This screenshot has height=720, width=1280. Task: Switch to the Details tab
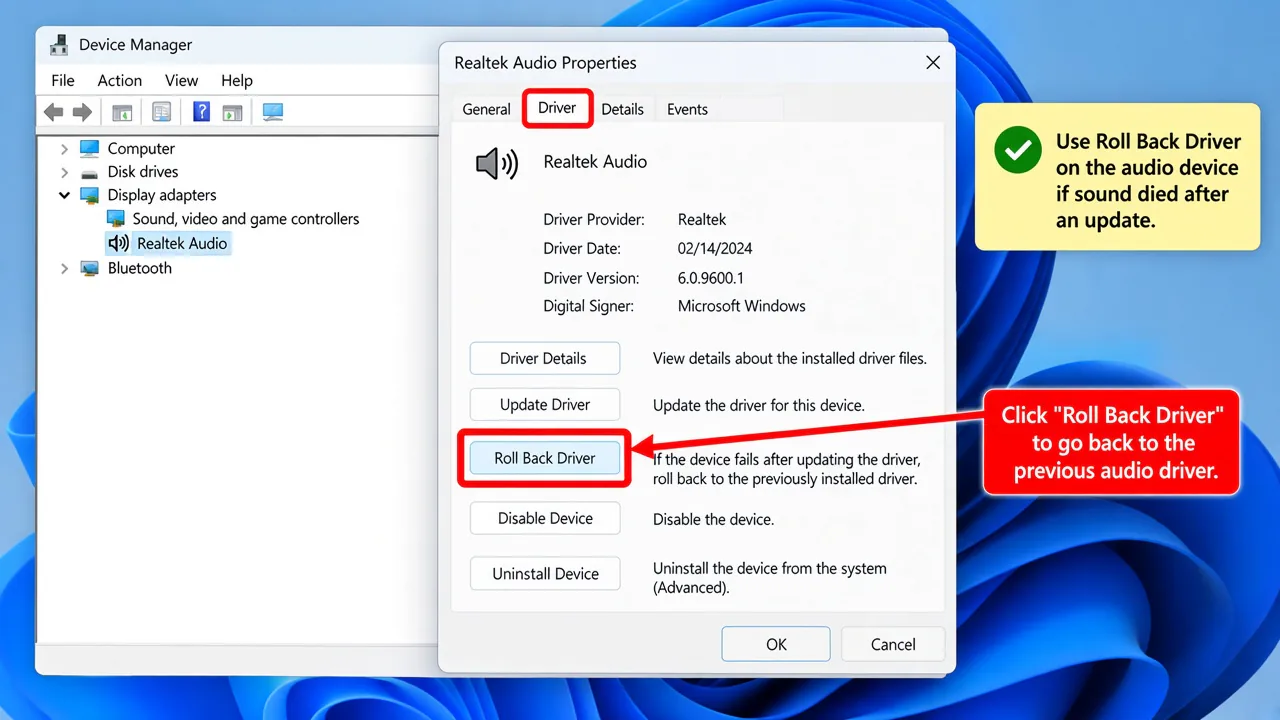tap(622, 109)
